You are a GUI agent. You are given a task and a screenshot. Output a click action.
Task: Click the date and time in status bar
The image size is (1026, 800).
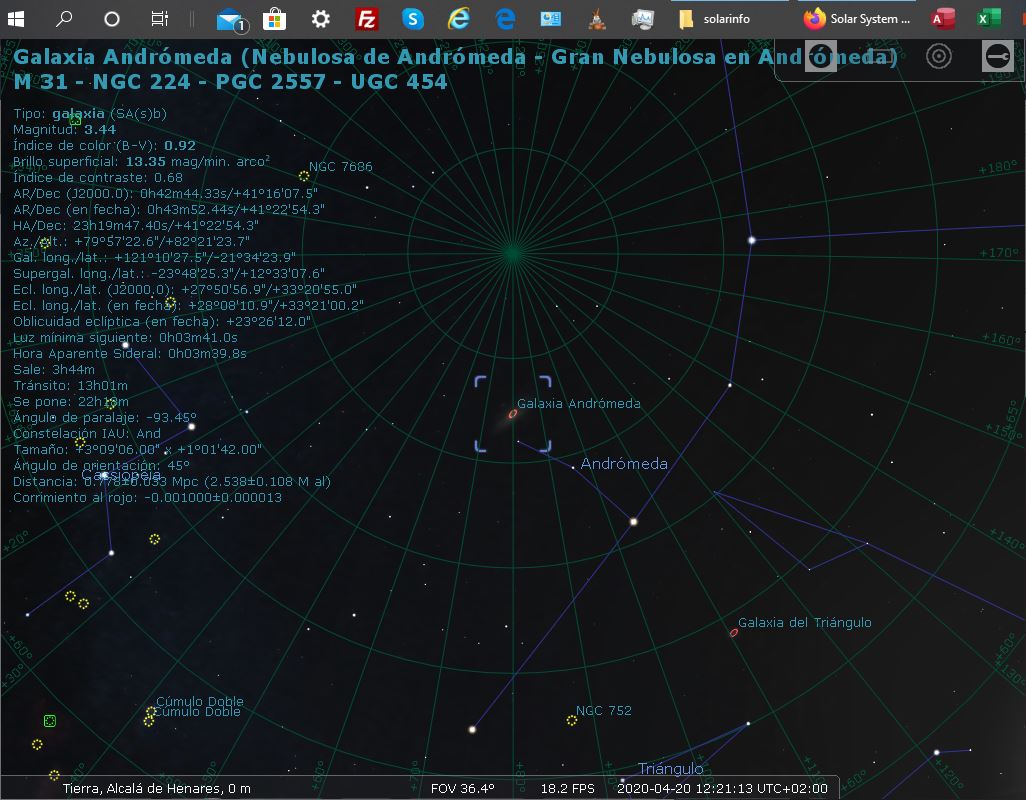point(722,788)
